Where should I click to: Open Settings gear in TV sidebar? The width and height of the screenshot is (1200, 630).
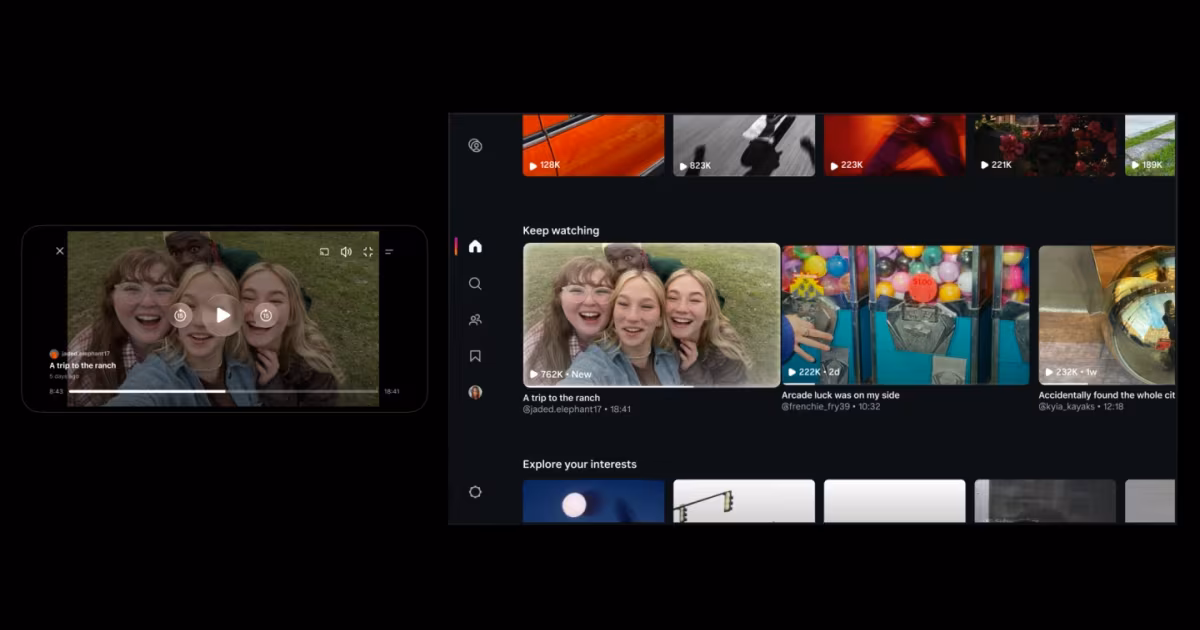pos(475,492)
